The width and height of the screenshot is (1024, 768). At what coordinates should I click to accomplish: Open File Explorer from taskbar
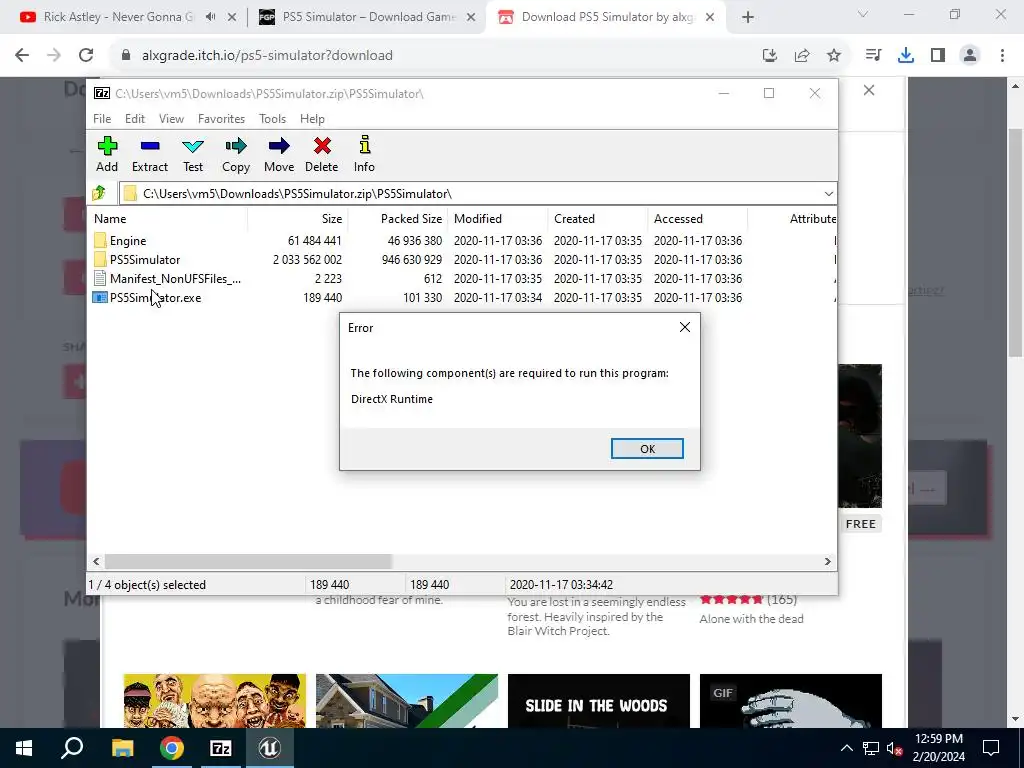point(122,748)
